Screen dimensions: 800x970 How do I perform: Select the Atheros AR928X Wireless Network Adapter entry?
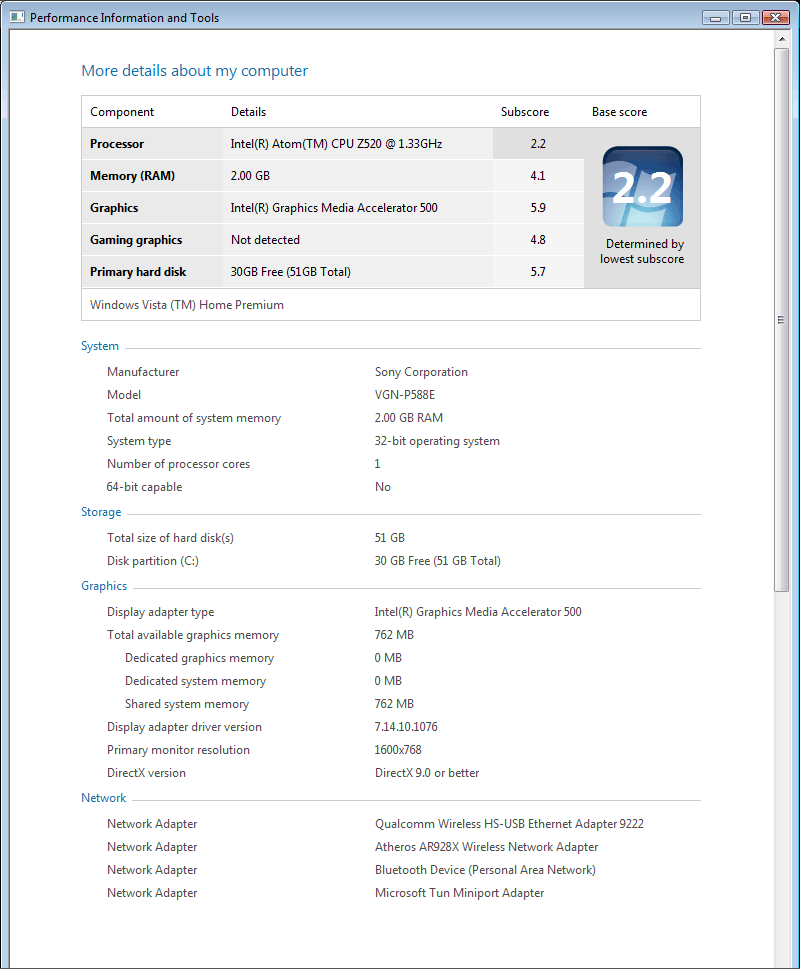[486, 847]
